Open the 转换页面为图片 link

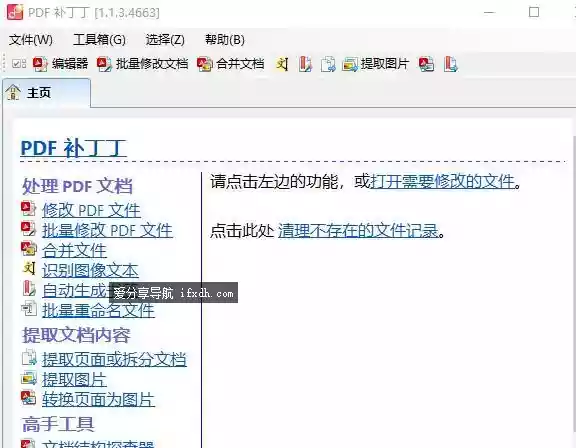point(98,400)
